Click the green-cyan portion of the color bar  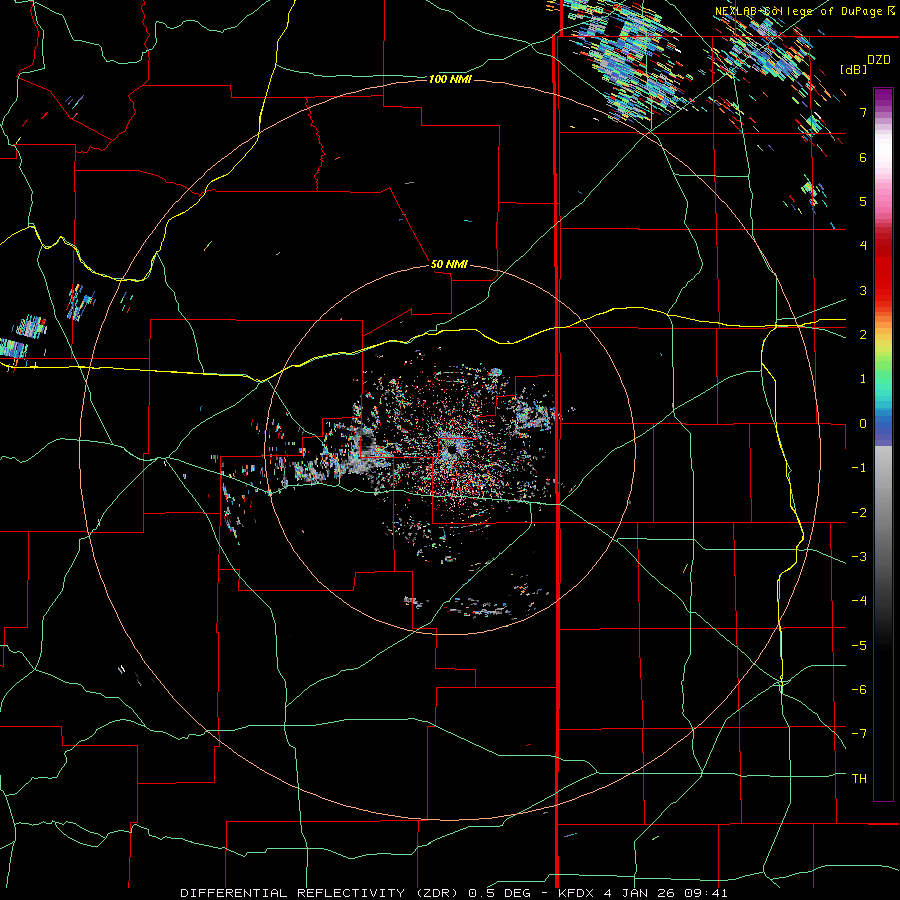[883, 382]
